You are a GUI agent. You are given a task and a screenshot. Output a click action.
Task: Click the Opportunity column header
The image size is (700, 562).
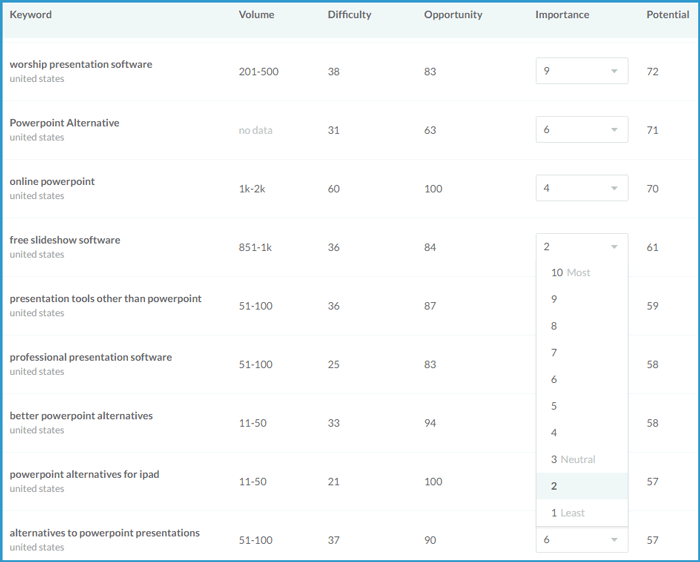click(452, 15)
